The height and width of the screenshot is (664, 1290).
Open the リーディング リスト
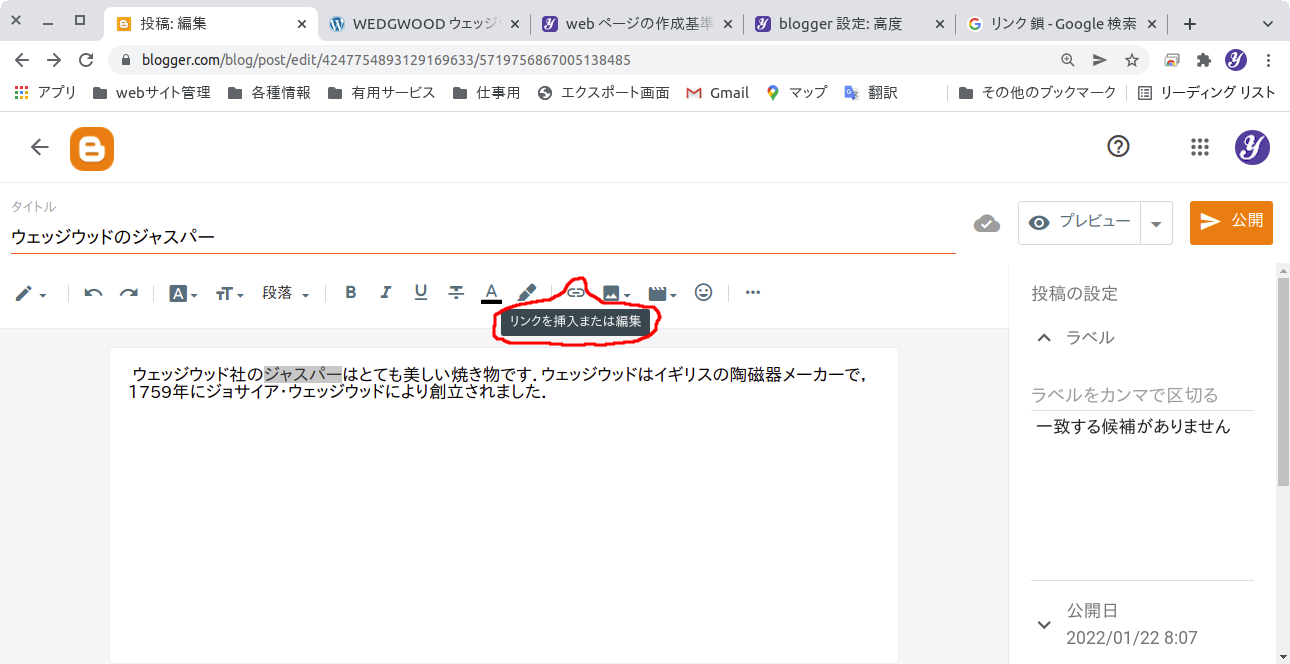tap(1206, 92)
